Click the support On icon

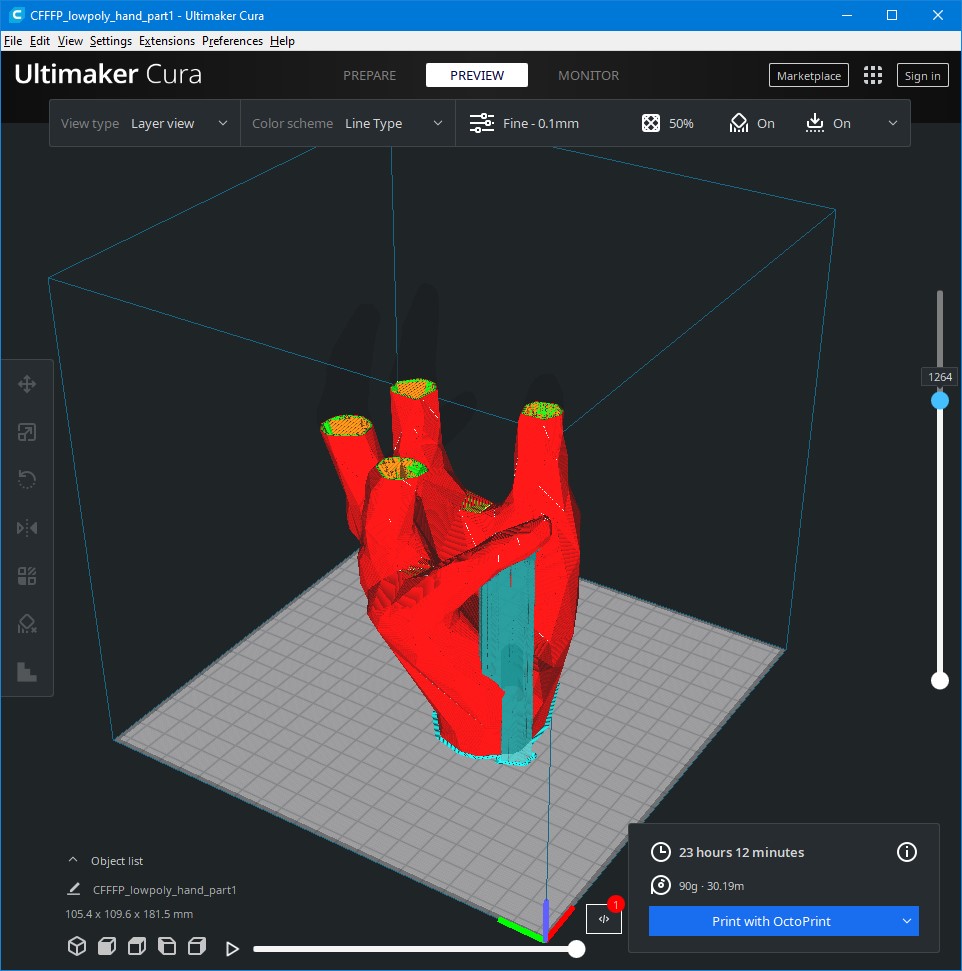click(x=738, y=123)
